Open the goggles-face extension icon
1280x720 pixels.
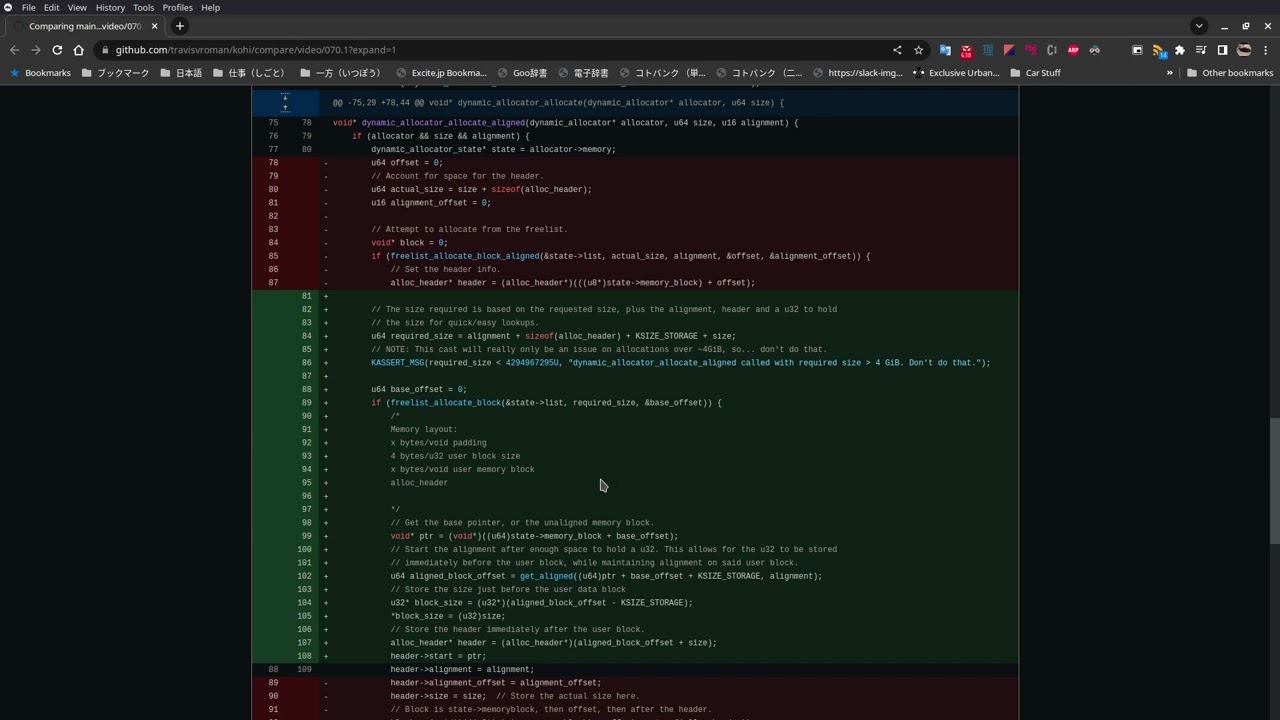click(1095, 50)
